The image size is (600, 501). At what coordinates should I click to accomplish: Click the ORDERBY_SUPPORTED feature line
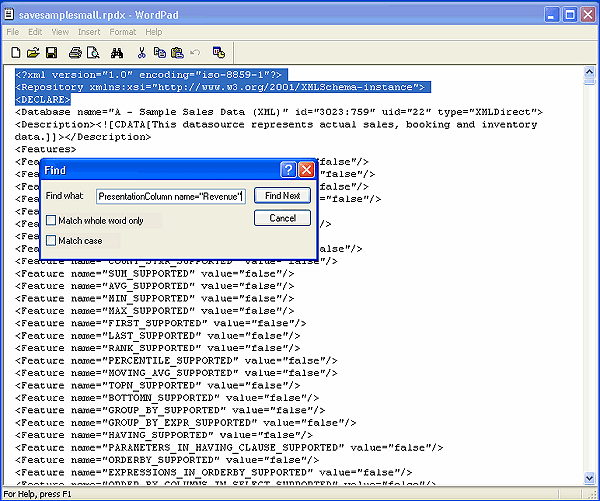(x=167, y=460)
